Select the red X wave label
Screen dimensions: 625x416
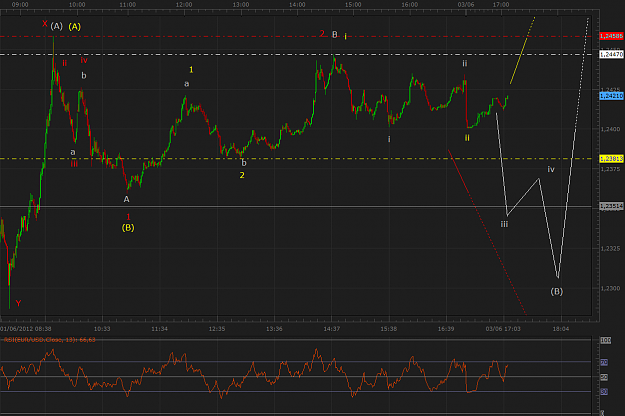click(45, 24)
